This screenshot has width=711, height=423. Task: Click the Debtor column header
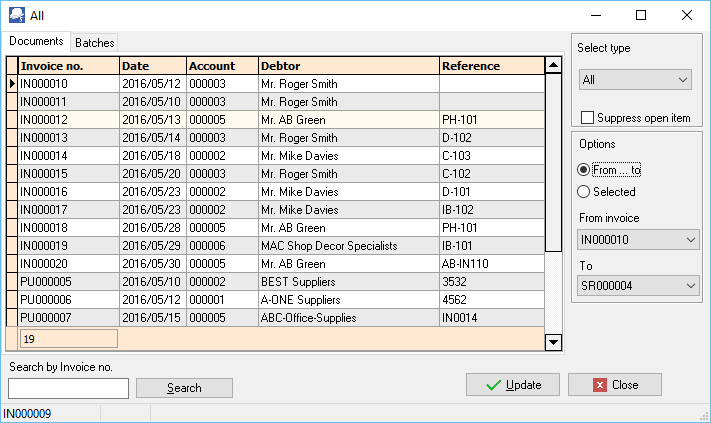point(348,66)
